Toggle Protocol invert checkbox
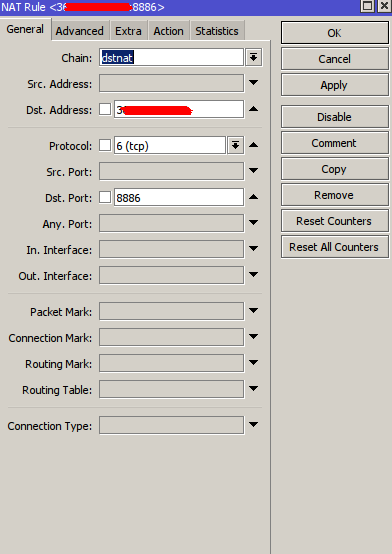 105,145
